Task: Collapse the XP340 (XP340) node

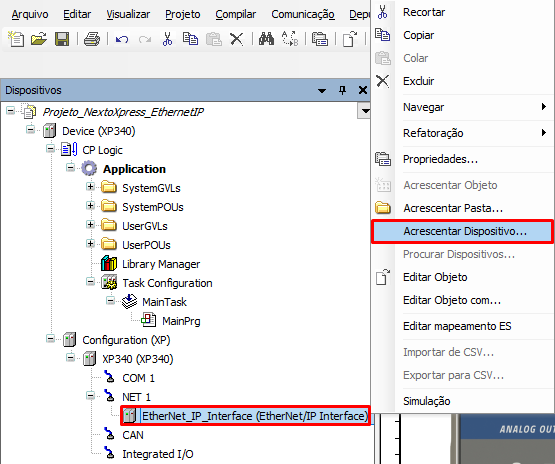Action: pos(71,358)
